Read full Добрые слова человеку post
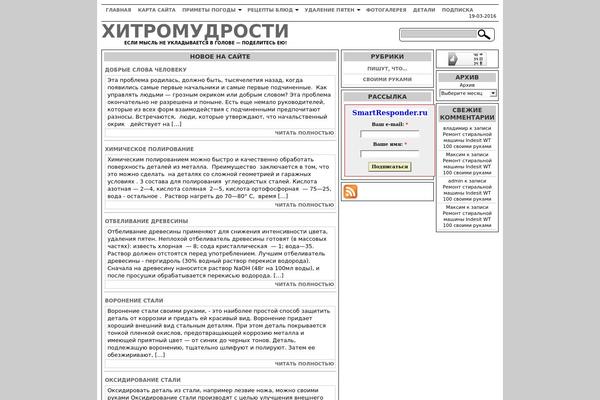Image resolution: width=600 pixels, height=400 pixels. click(304, 132)
